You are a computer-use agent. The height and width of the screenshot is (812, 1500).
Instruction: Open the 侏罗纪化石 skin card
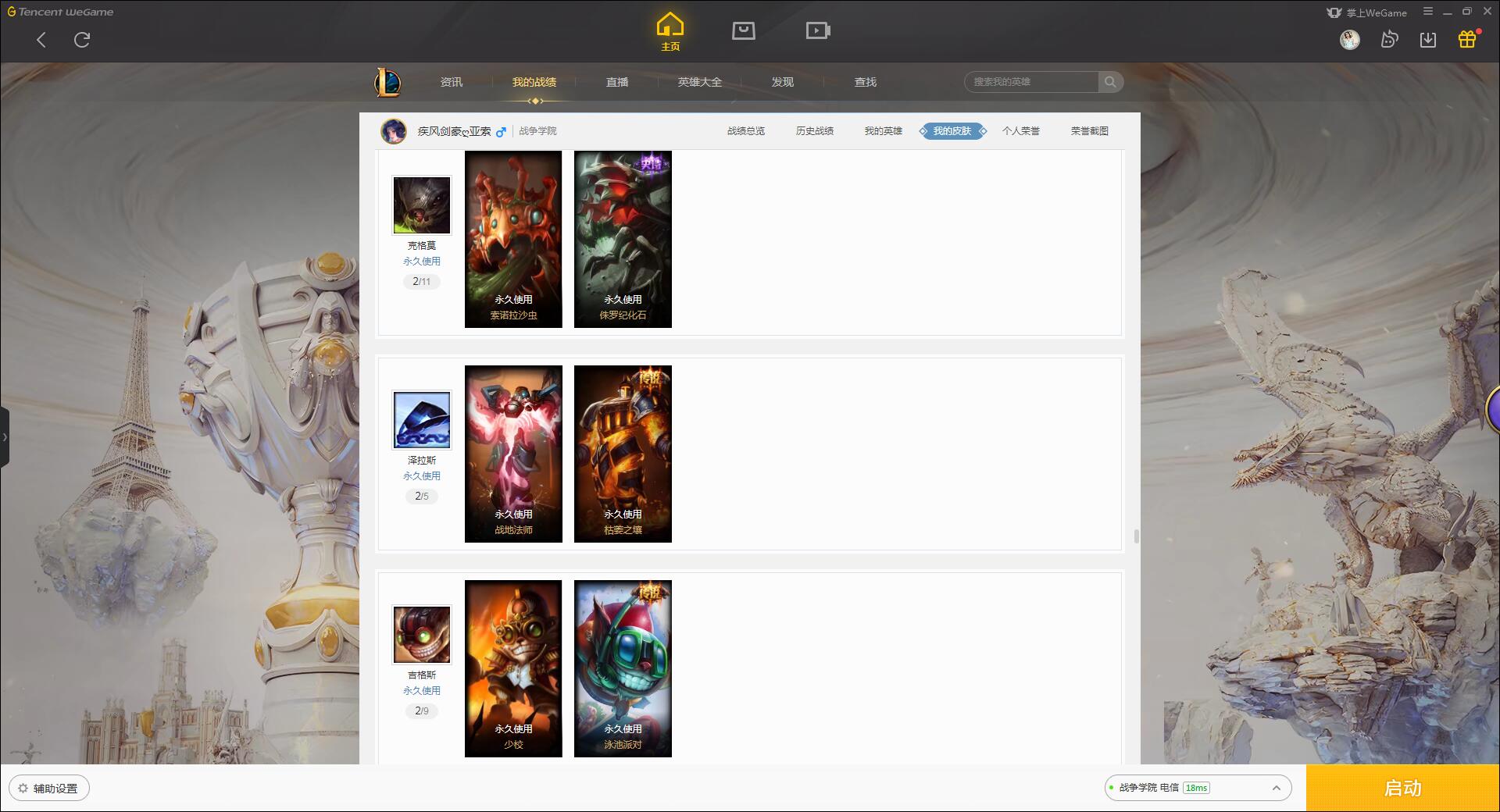[623, 240]
